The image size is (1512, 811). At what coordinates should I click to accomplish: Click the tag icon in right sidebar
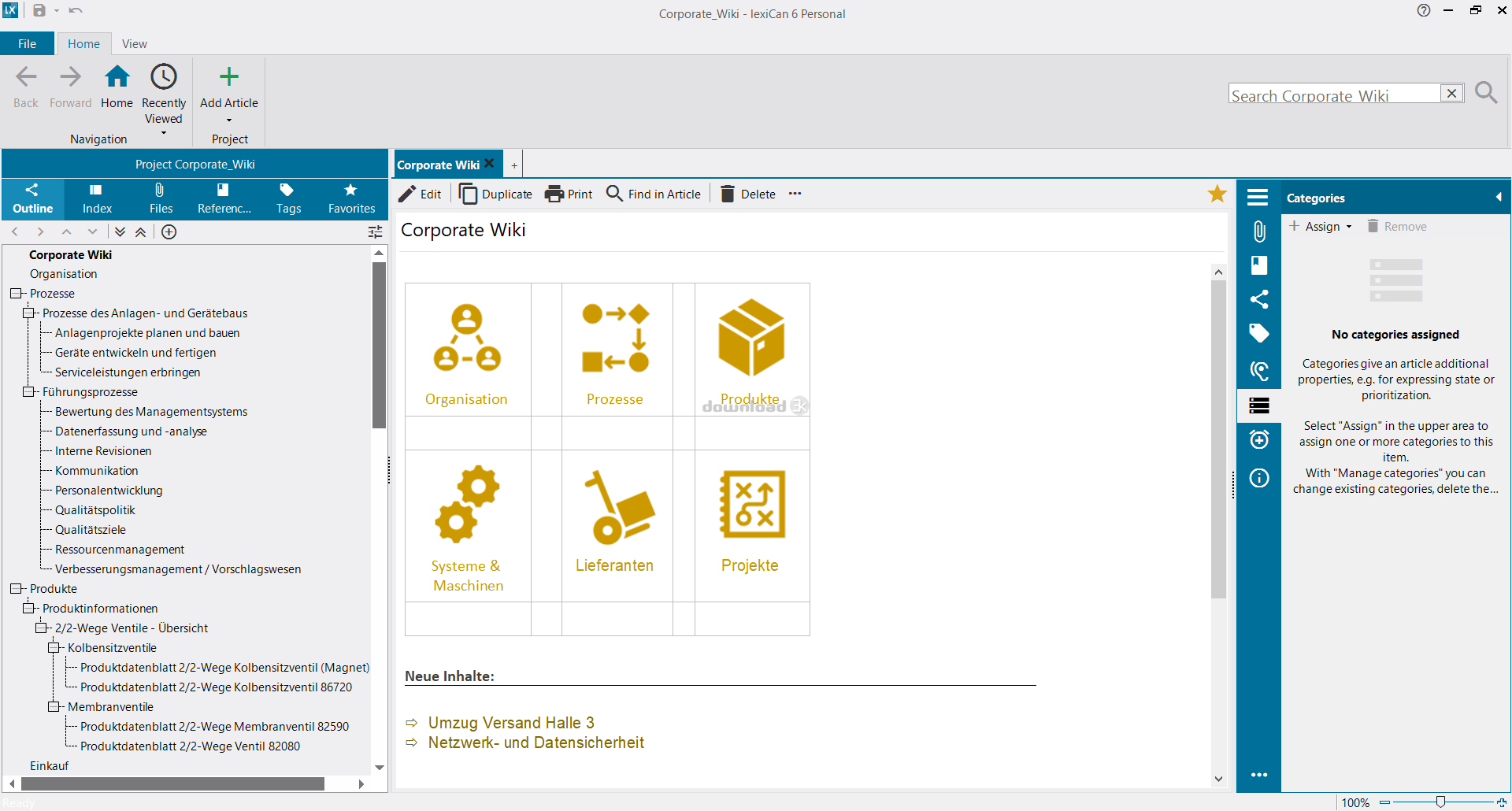[1259, 333]
